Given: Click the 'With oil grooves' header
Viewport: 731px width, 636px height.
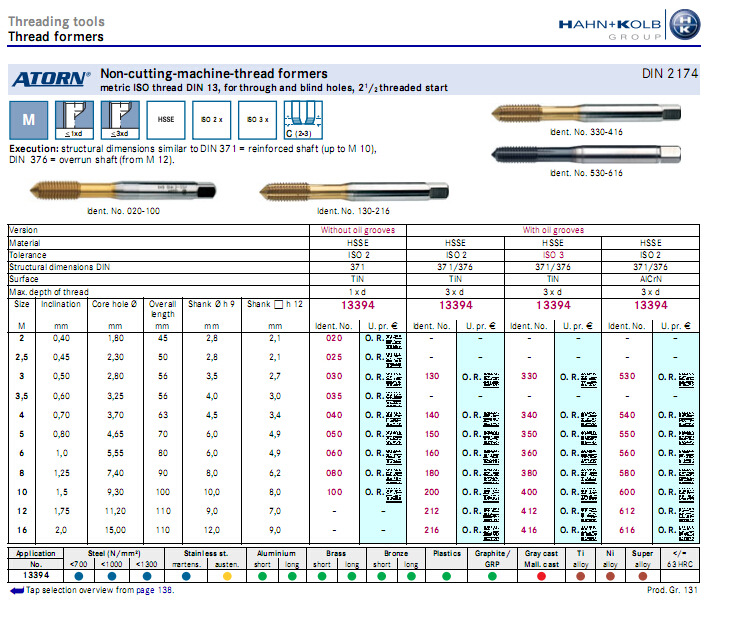Looking at the screenshot, I should 553,230.
